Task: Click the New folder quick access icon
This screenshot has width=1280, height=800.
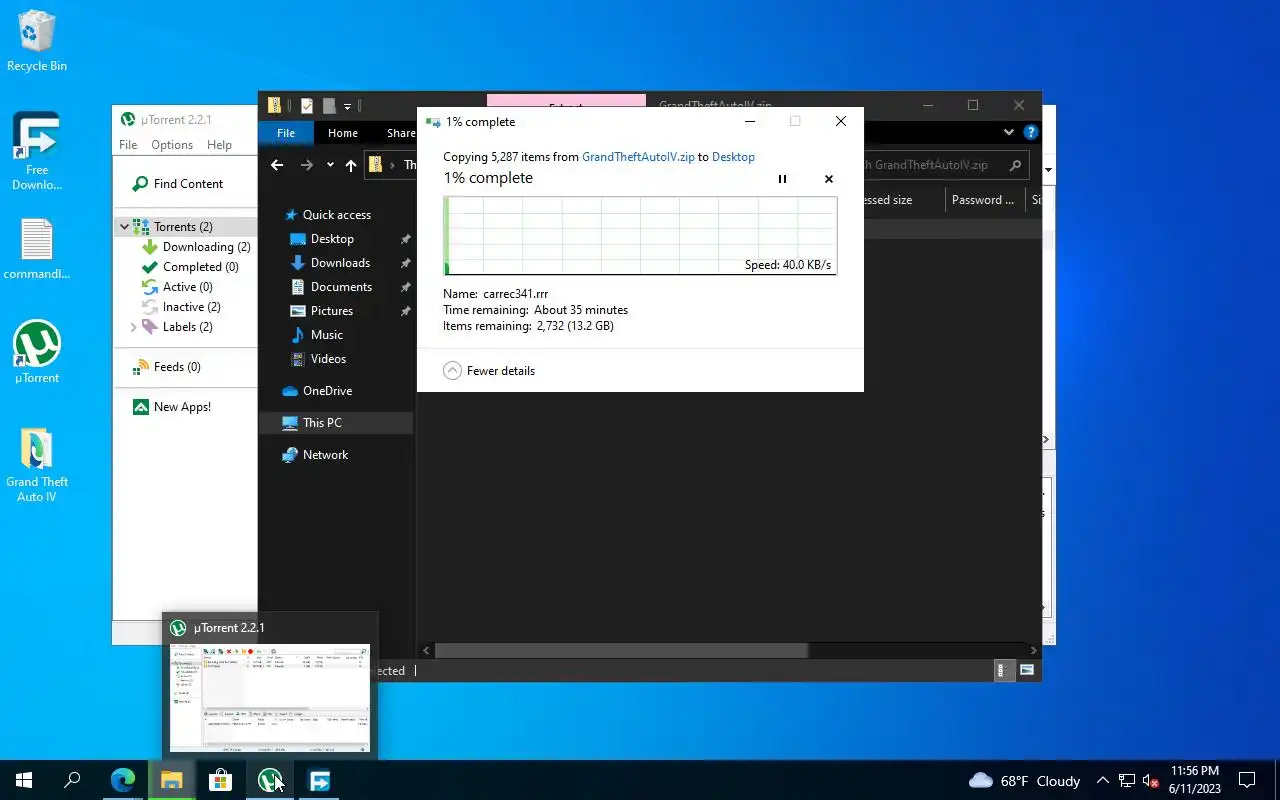Action: click(328, 106)
